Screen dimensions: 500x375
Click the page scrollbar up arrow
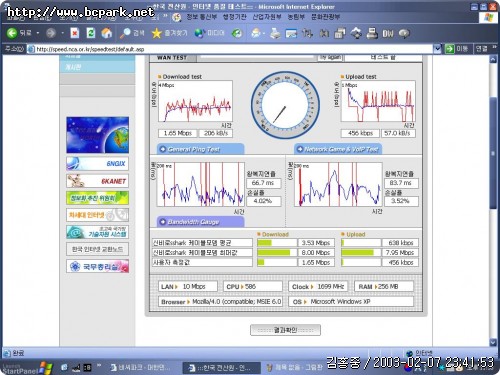point(493,59)
